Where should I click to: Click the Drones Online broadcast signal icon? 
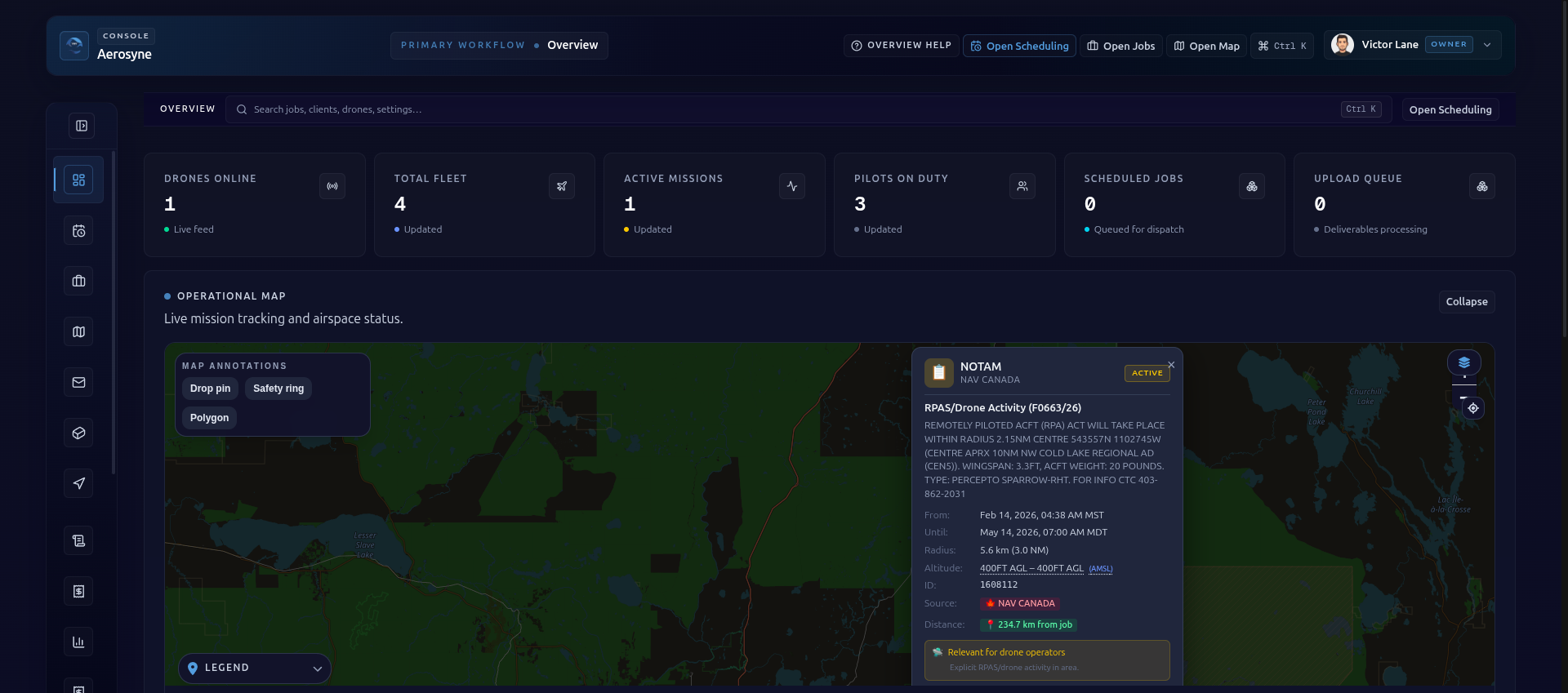tap(332, 186)
